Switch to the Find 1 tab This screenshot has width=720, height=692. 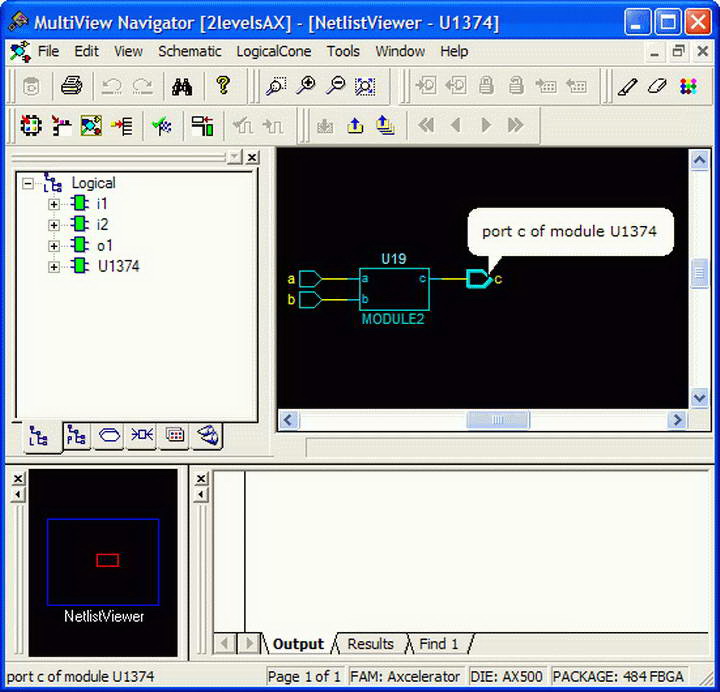point(438,644)
